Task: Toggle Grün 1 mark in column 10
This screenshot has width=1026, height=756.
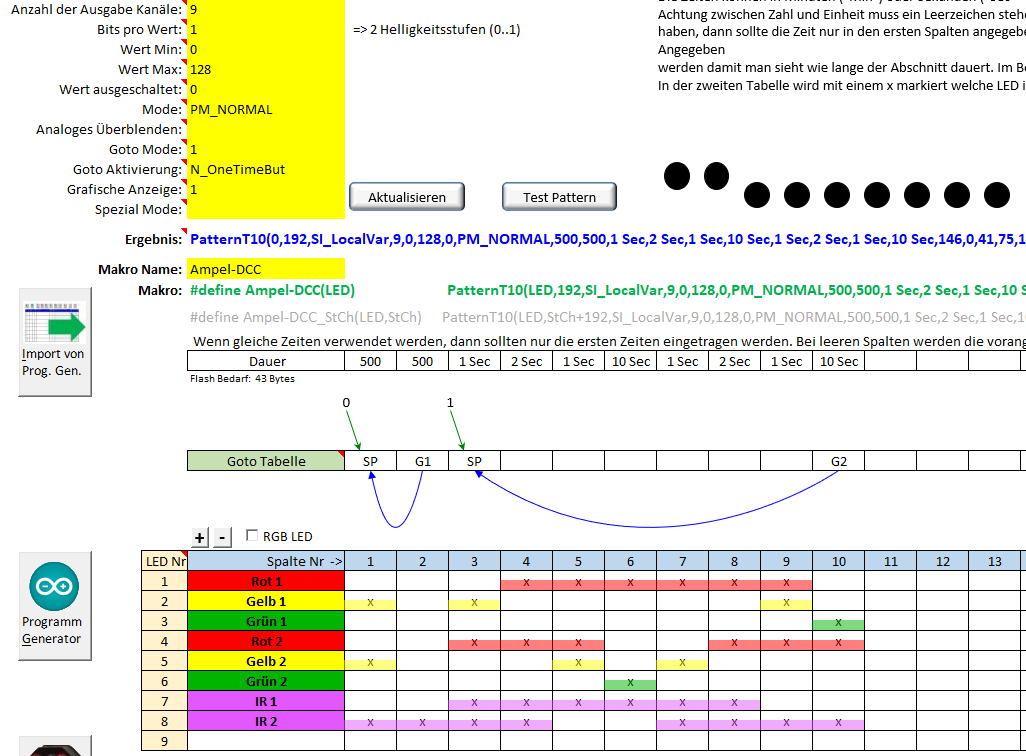Action: (838, 622)
